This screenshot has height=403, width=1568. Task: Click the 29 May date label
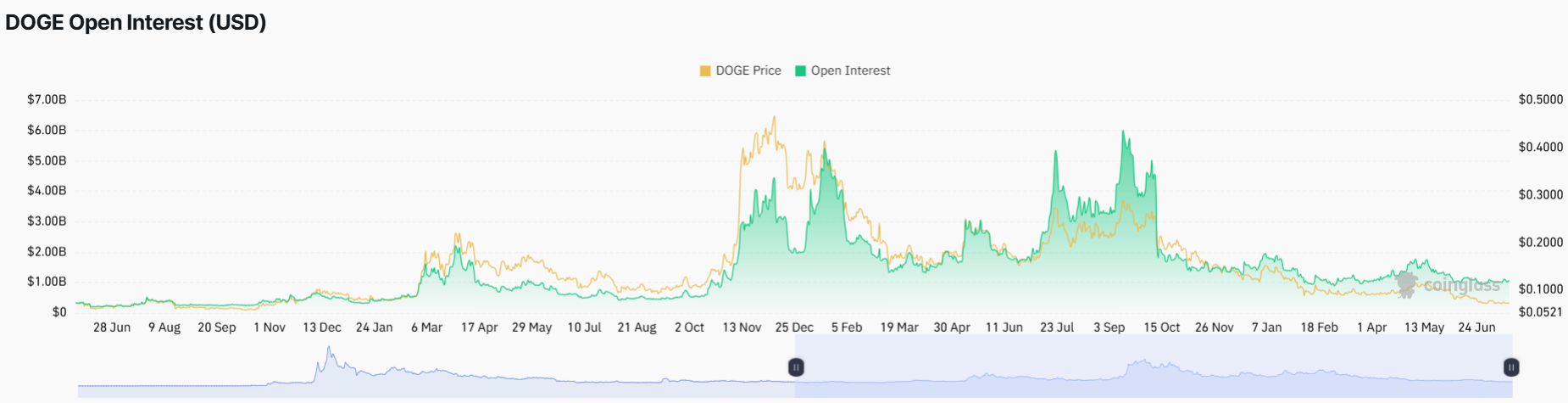[532, 327]
